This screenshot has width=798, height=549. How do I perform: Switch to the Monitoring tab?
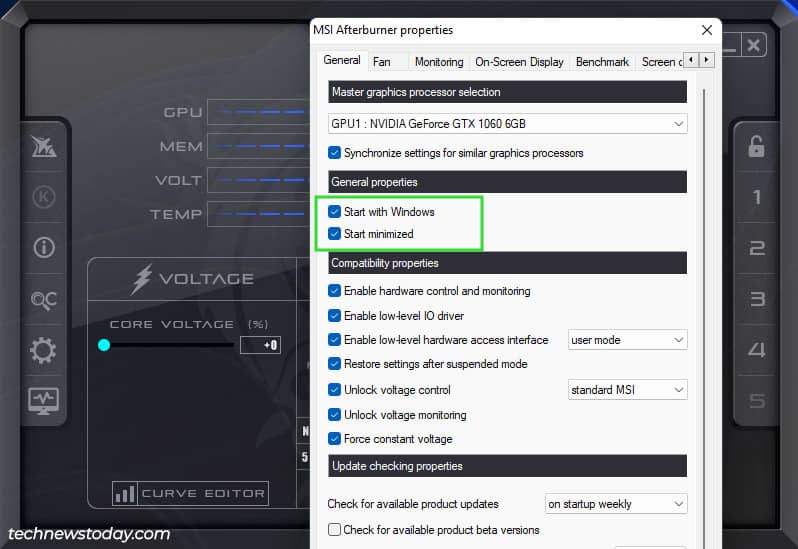pos(439,62)
